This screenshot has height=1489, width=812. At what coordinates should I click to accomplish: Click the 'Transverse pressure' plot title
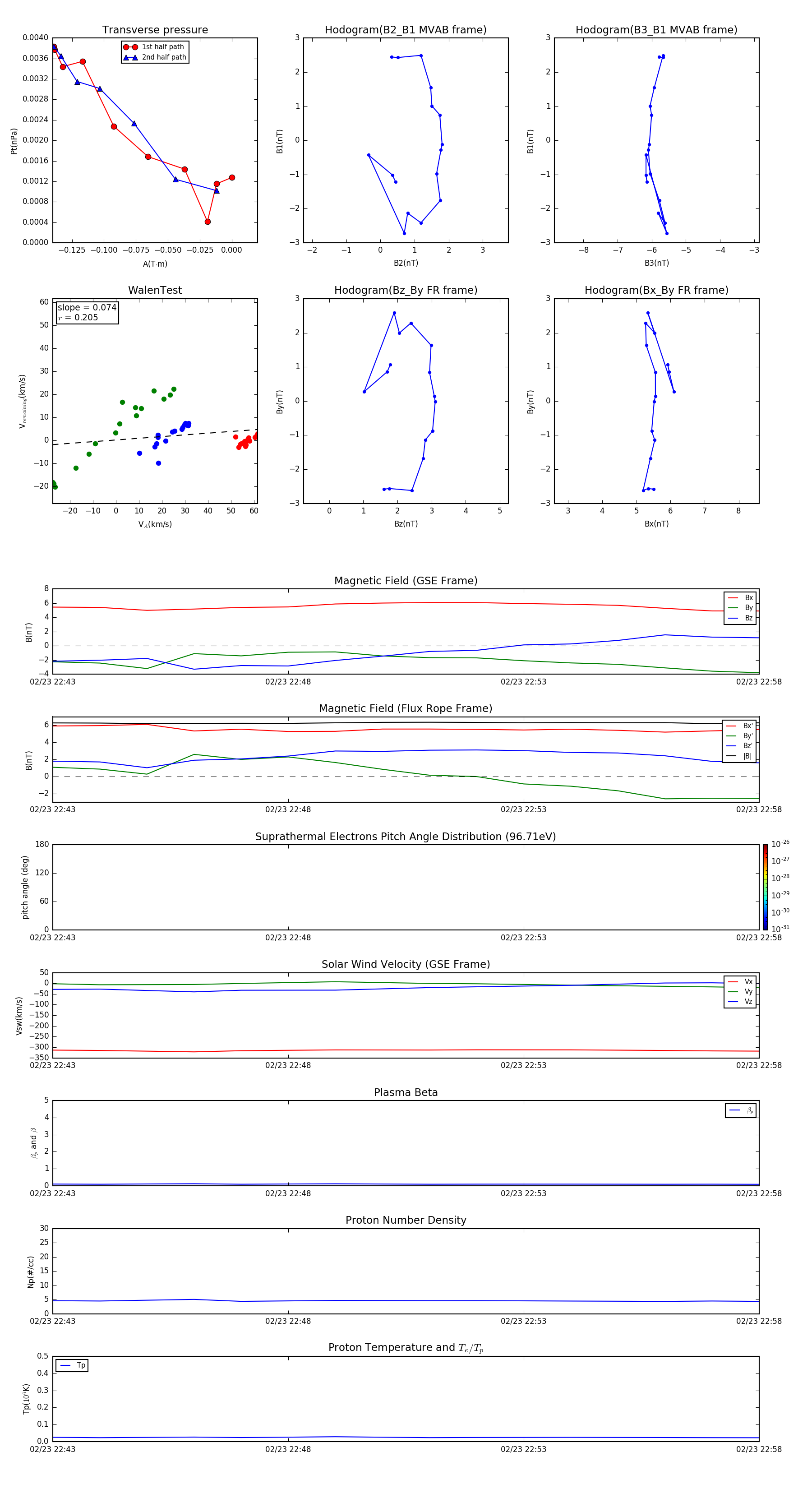[x=155, y=30]
